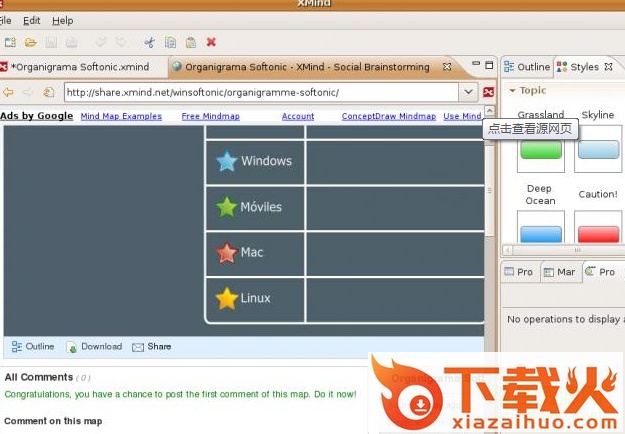Image resolution: width=625 pixels, height=434 pixels.
Task: Click the yellow star beside Linux
Action: point(226,298)
